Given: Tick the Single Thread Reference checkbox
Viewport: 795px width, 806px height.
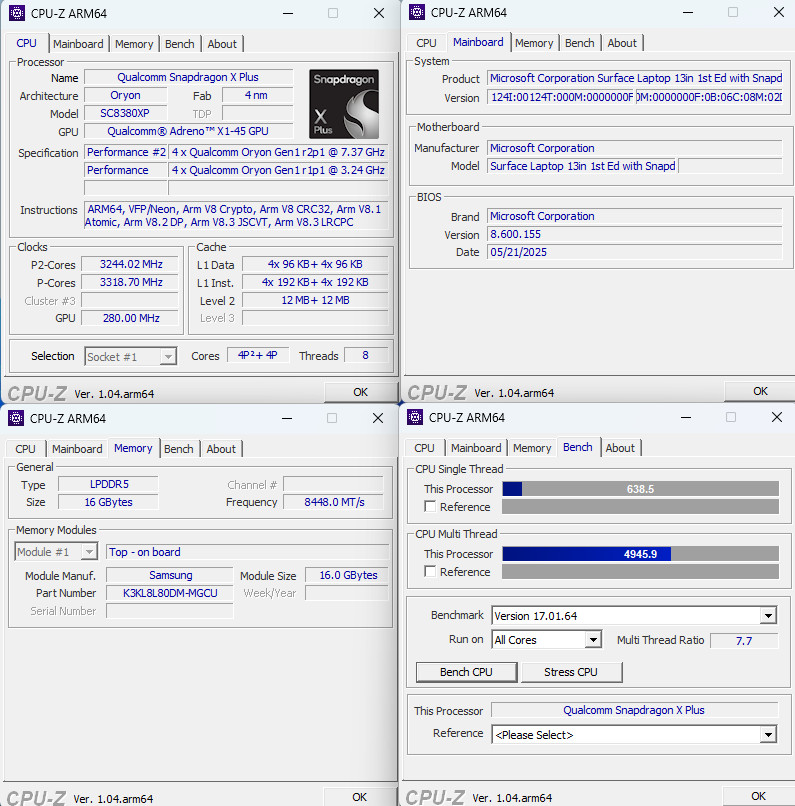Looking at the screenshot, I should (x=430, y=506).
